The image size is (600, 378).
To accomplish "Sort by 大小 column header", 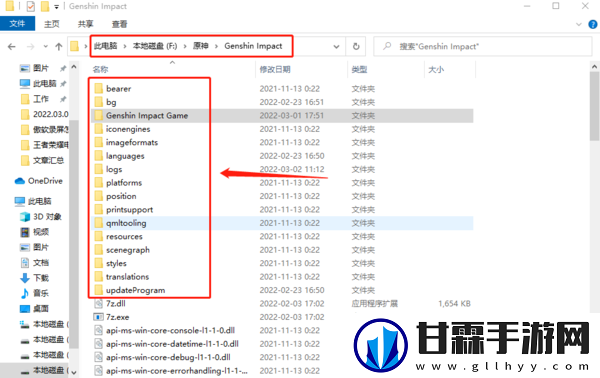I will pos(436,69).
